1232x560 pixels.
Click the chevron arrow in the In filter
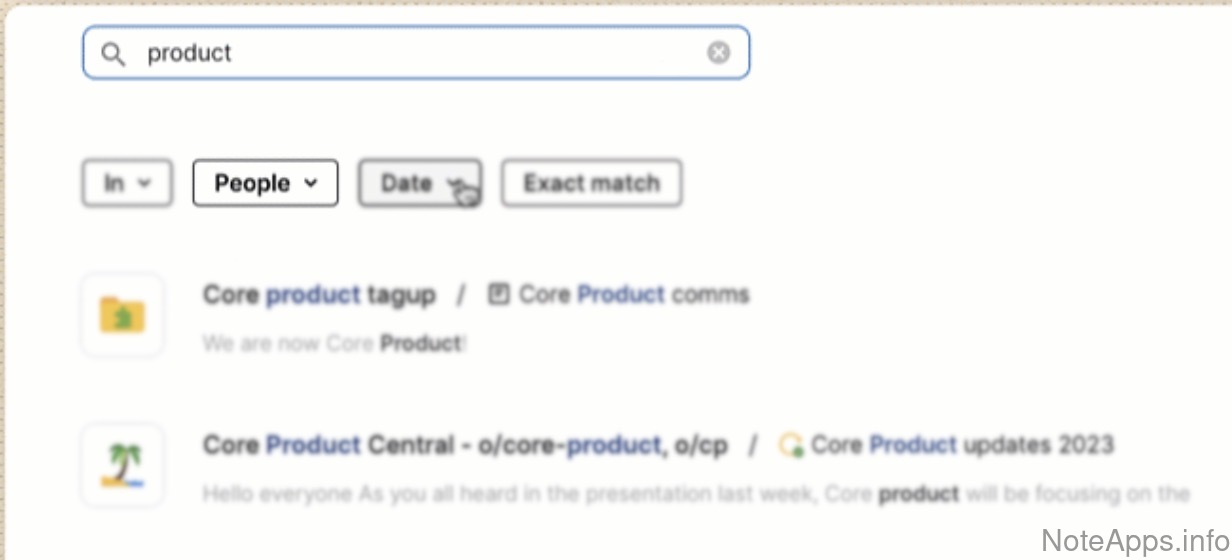[144, 183]
